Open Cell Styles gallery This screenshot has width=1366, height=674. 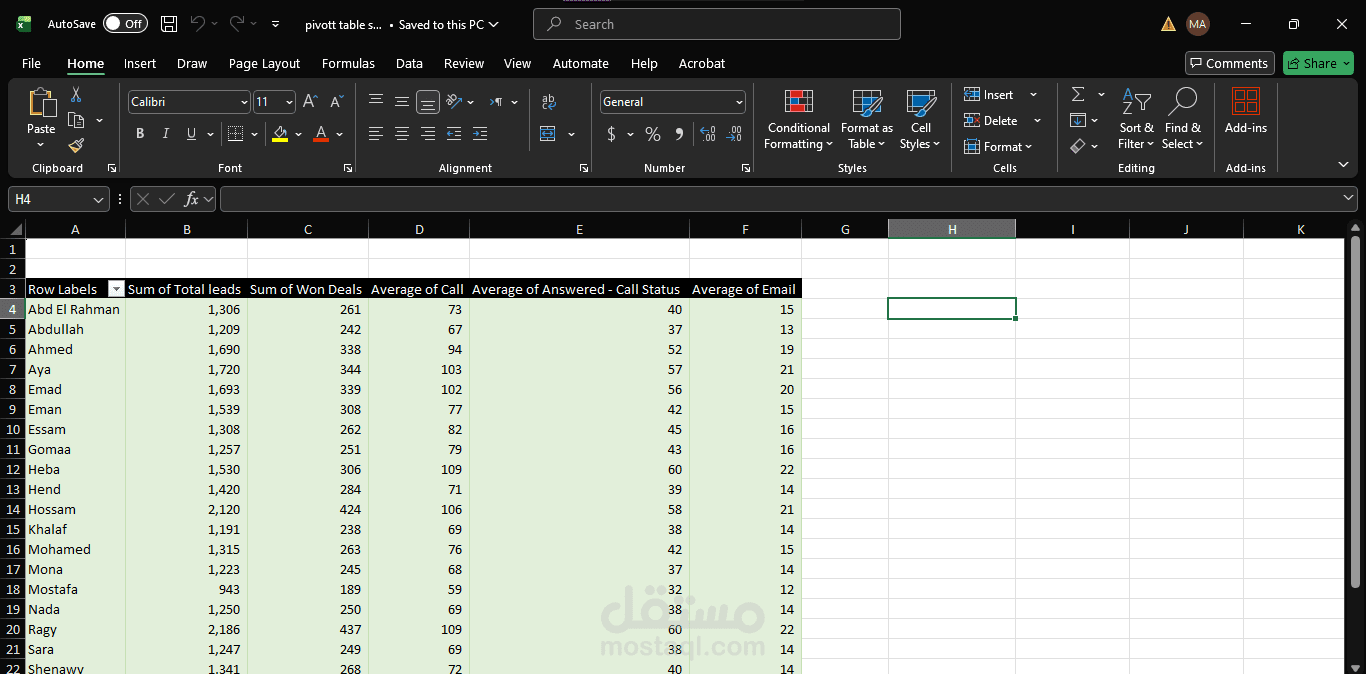tap(921, 120)
